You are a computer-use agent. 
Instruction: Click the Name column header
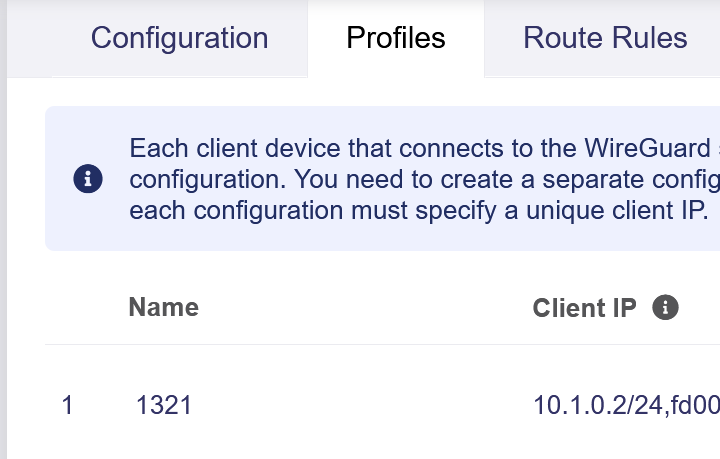163,307
